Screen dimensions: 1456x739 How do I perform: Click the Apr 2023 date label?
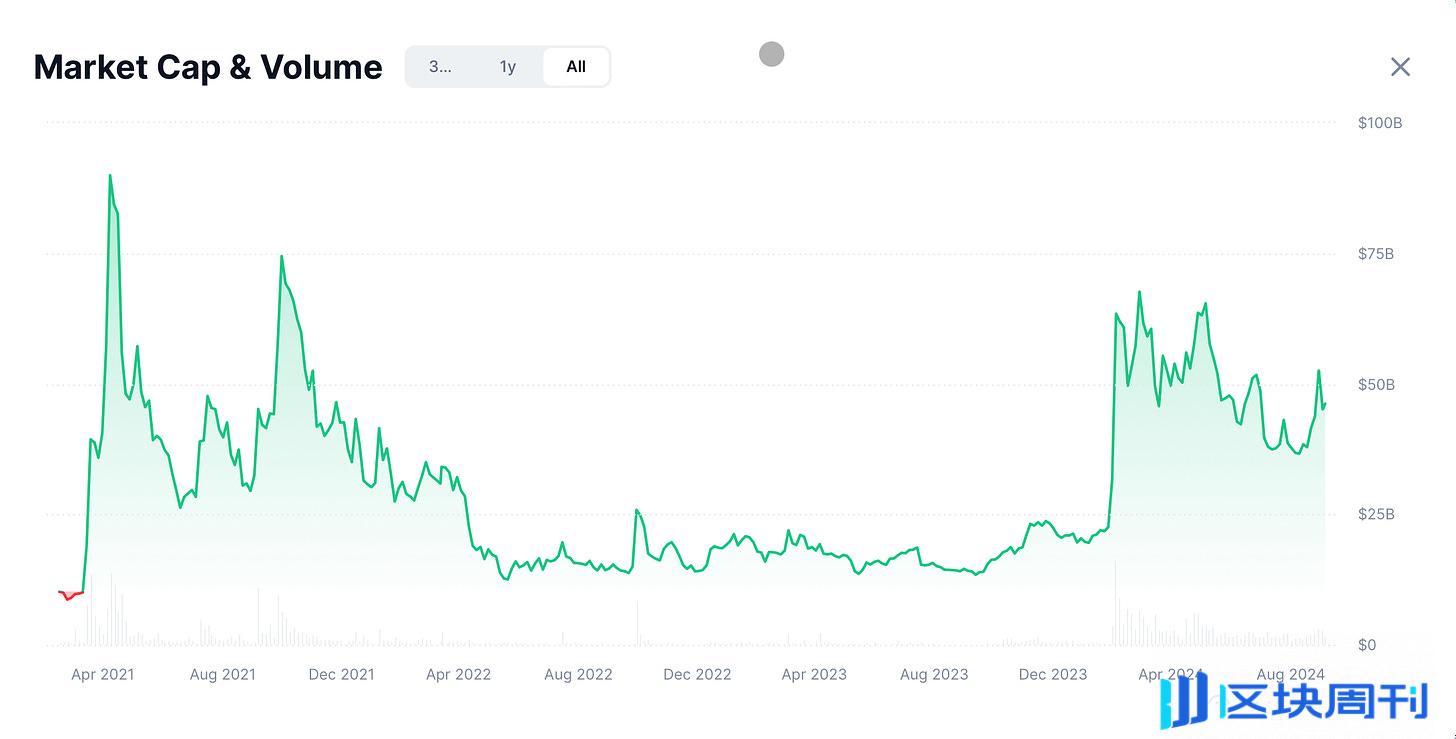coord(815,675)
